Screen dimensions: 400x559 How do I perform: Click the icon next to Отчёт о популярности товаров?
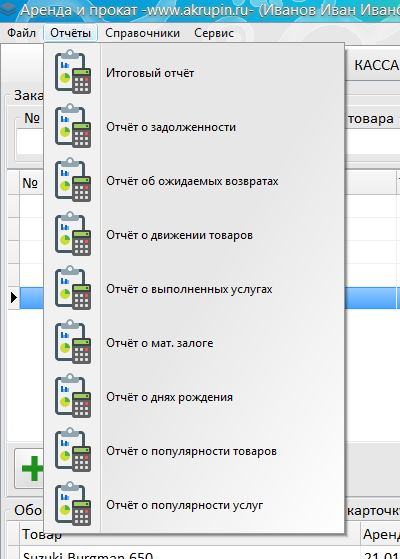[73, 450]
